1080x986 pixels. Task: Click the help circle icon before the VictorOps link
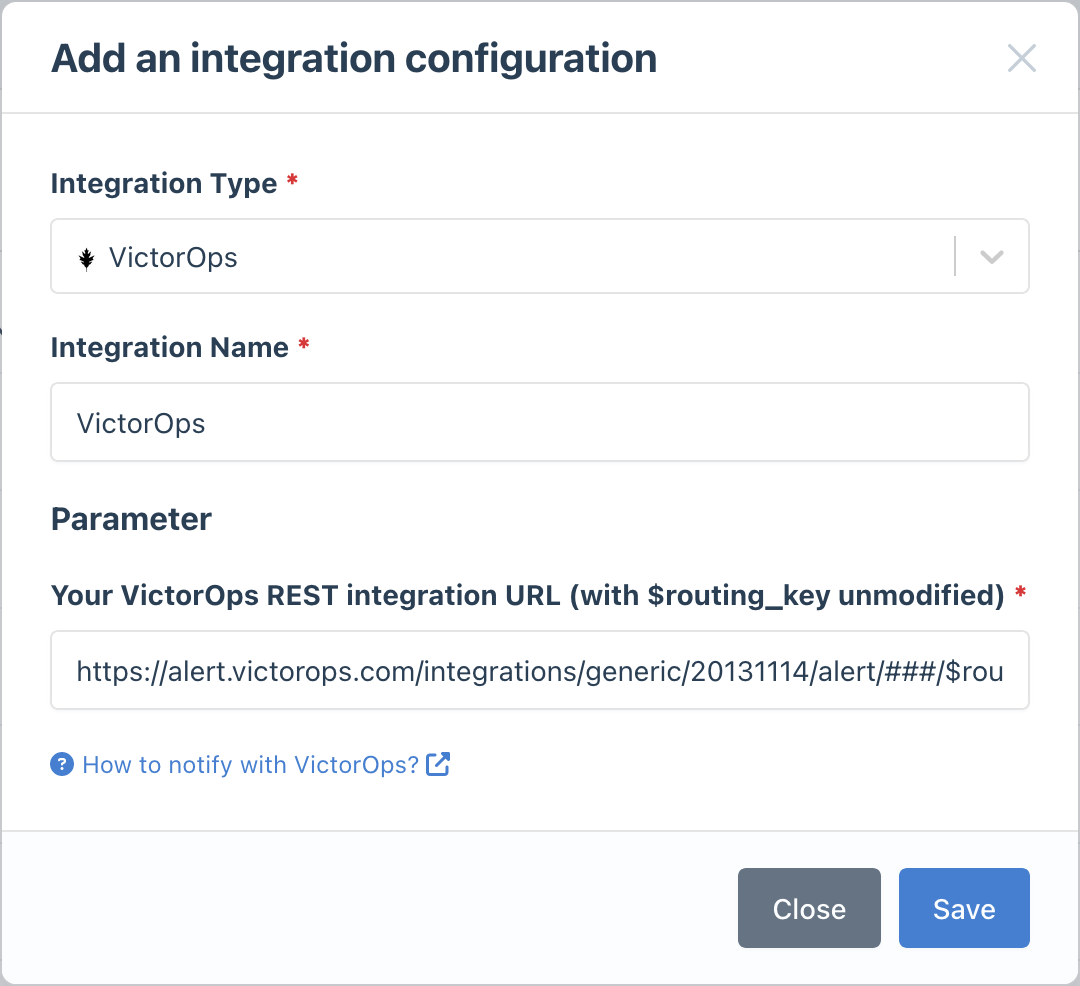tap(61, 764)
